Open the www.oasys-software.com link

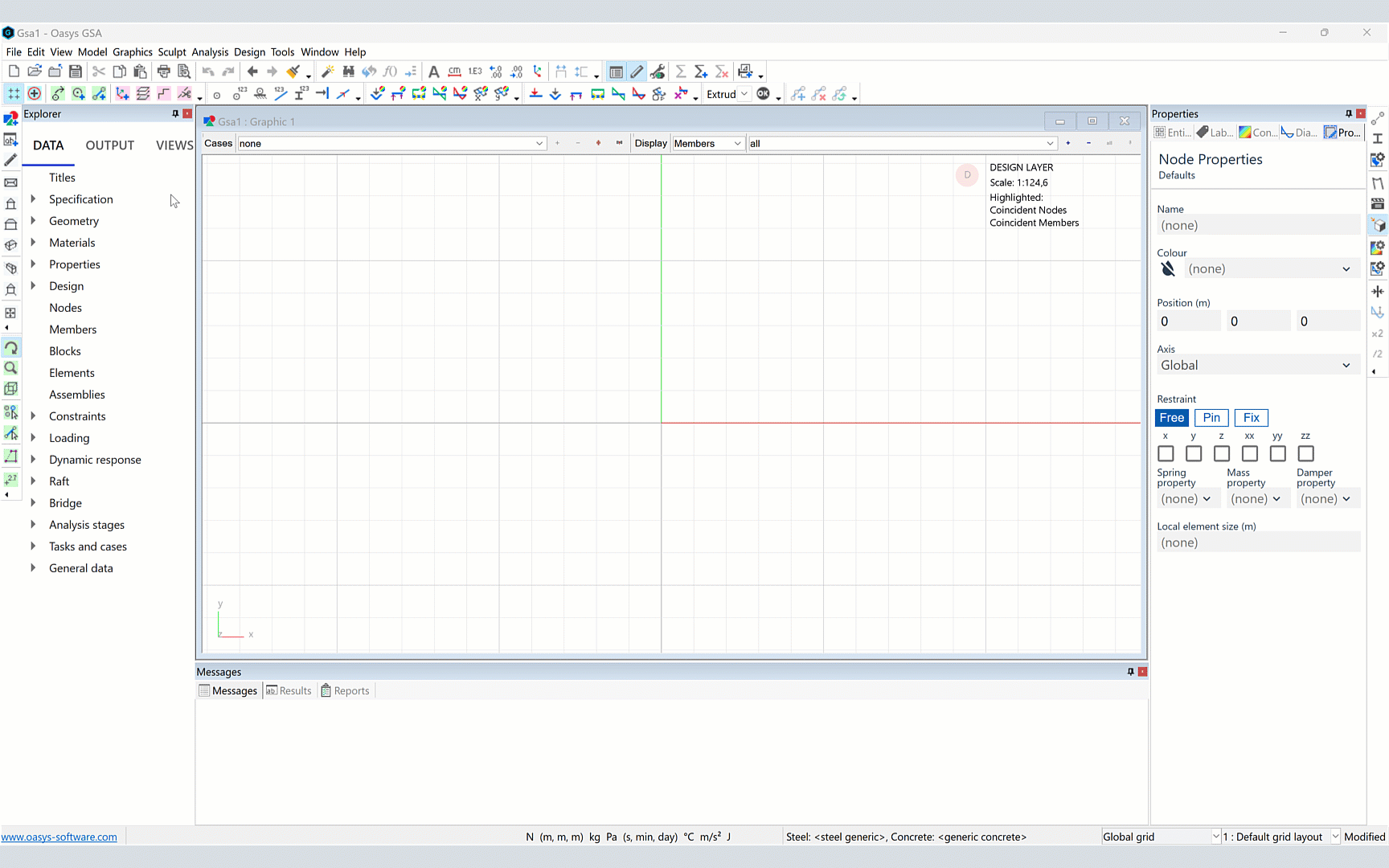tap(59, 837)
